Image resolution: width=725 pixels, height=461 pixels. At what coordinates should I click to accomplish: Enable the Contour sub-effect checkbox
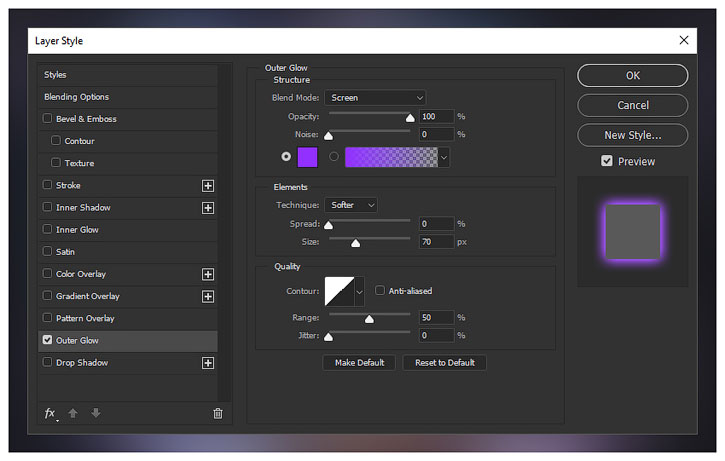(x=56, y=140)
